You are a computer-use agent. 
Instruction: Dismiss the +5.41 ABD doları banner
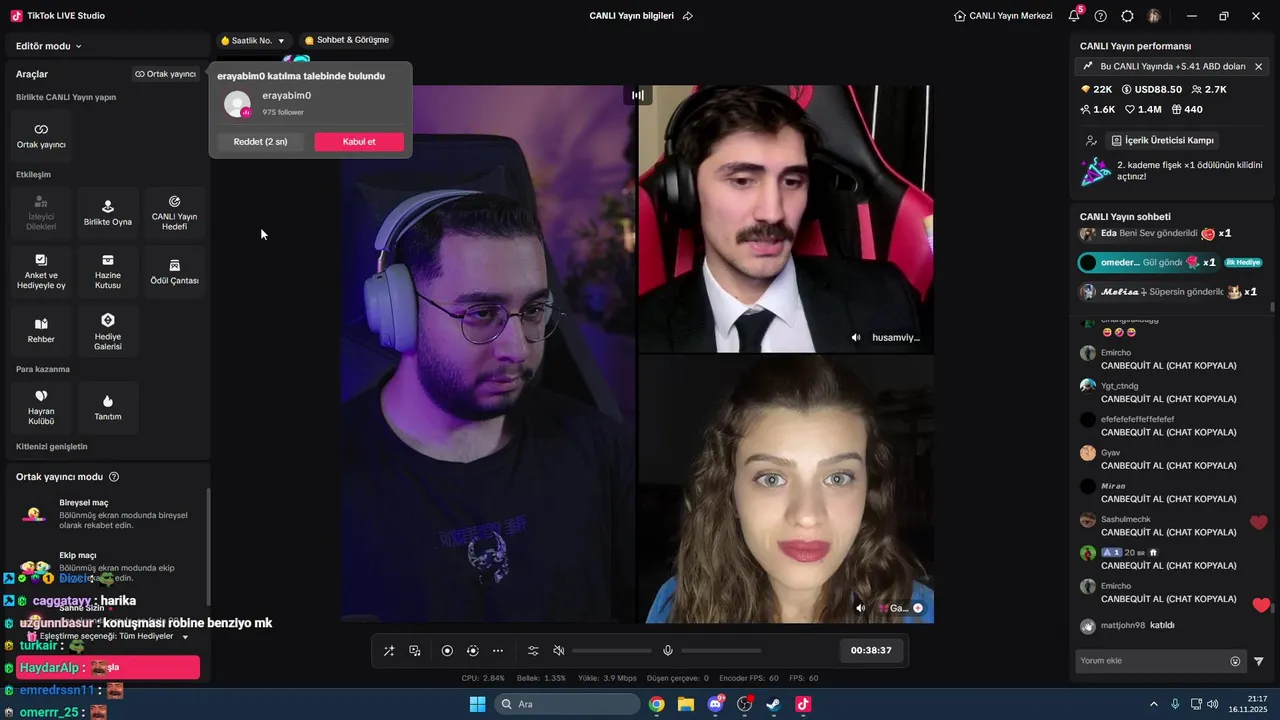[x=1258, y=66]
